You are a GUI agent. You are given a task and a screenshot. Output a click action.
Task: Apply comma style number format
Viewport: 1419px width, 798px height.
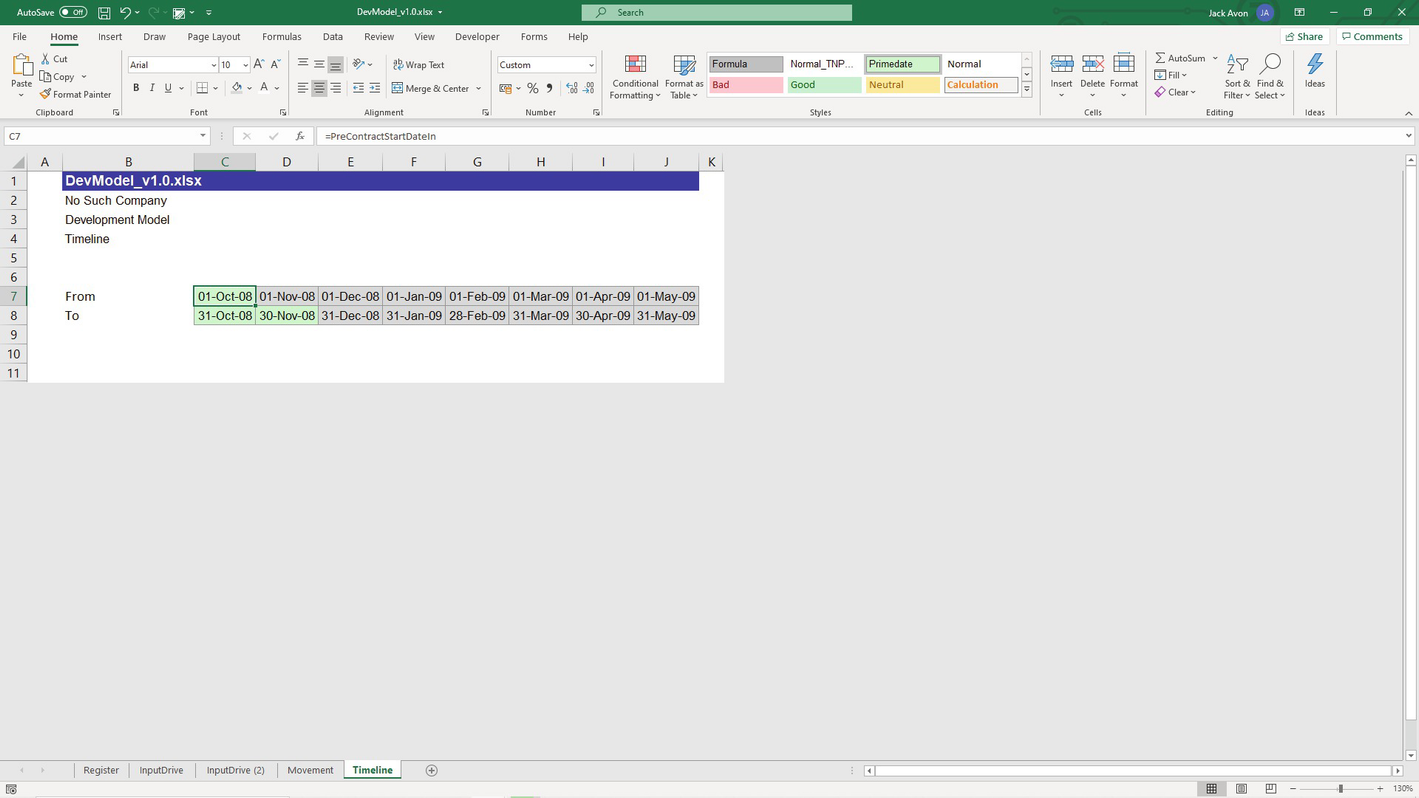(549, 89)
